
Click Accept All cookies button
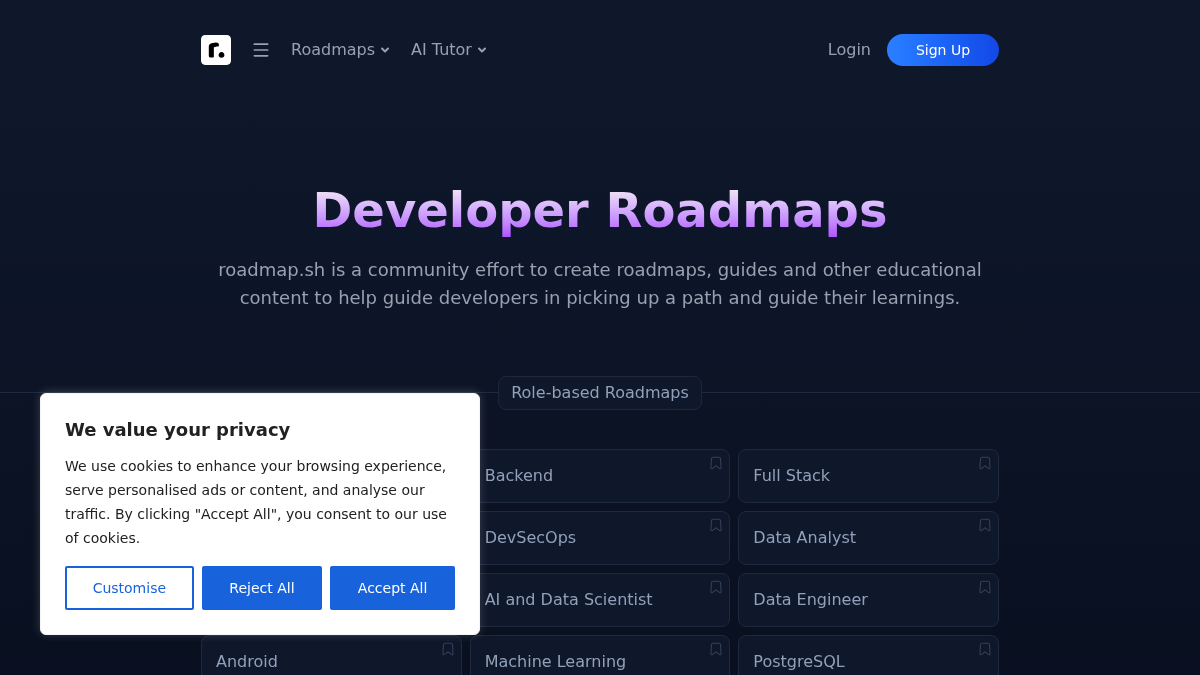pyautogui.click(x=392, y=588)
